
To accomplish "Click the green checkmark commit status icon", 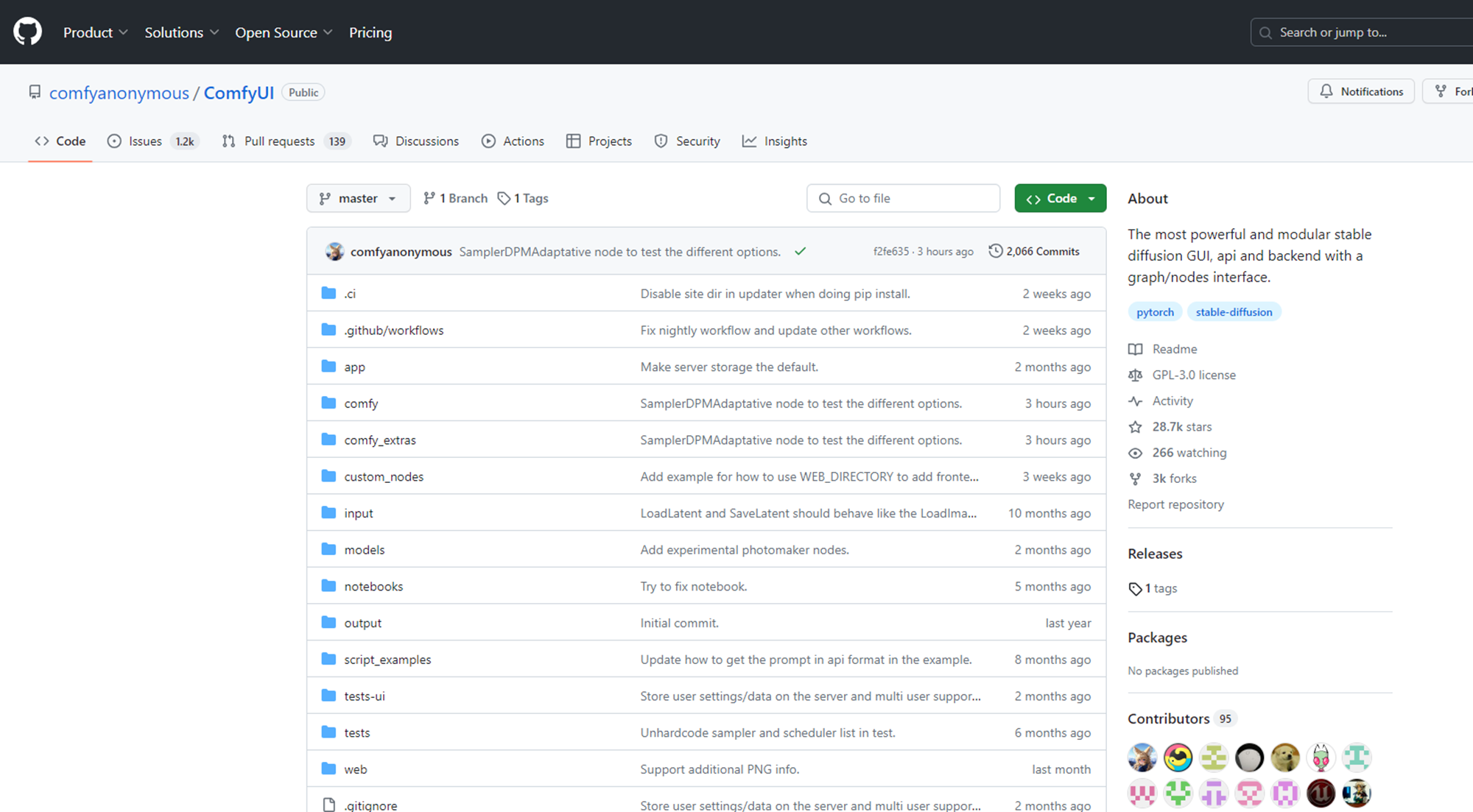I will 801,252.
